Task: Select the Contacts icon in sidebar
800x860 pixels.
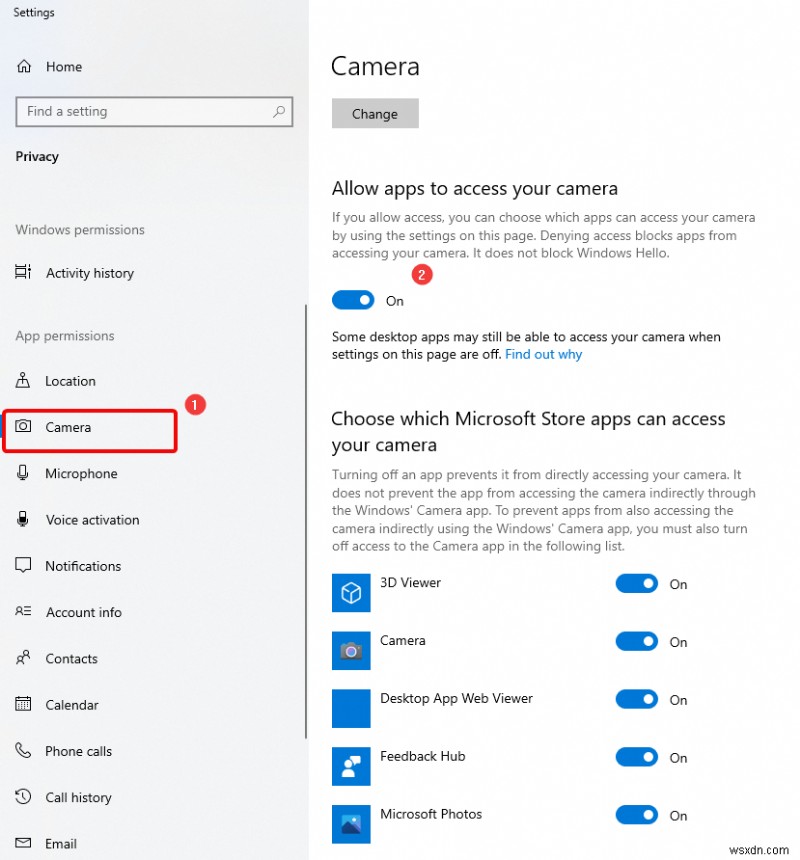Action: tap(23, 659)
